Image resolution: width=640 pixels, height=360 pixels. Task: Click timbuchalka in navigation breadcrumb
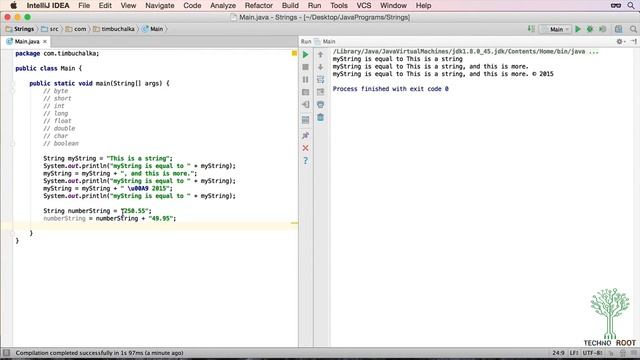114,29
